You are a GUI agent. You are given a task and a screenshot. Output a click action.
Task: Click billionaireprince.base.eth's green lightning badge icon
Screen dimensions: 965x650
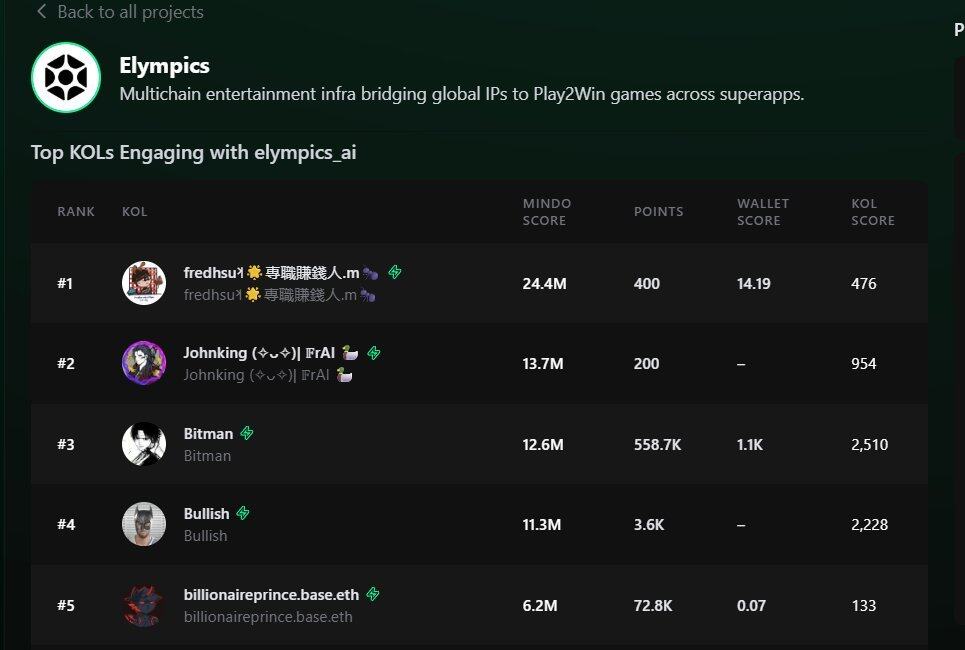point(372,595)
